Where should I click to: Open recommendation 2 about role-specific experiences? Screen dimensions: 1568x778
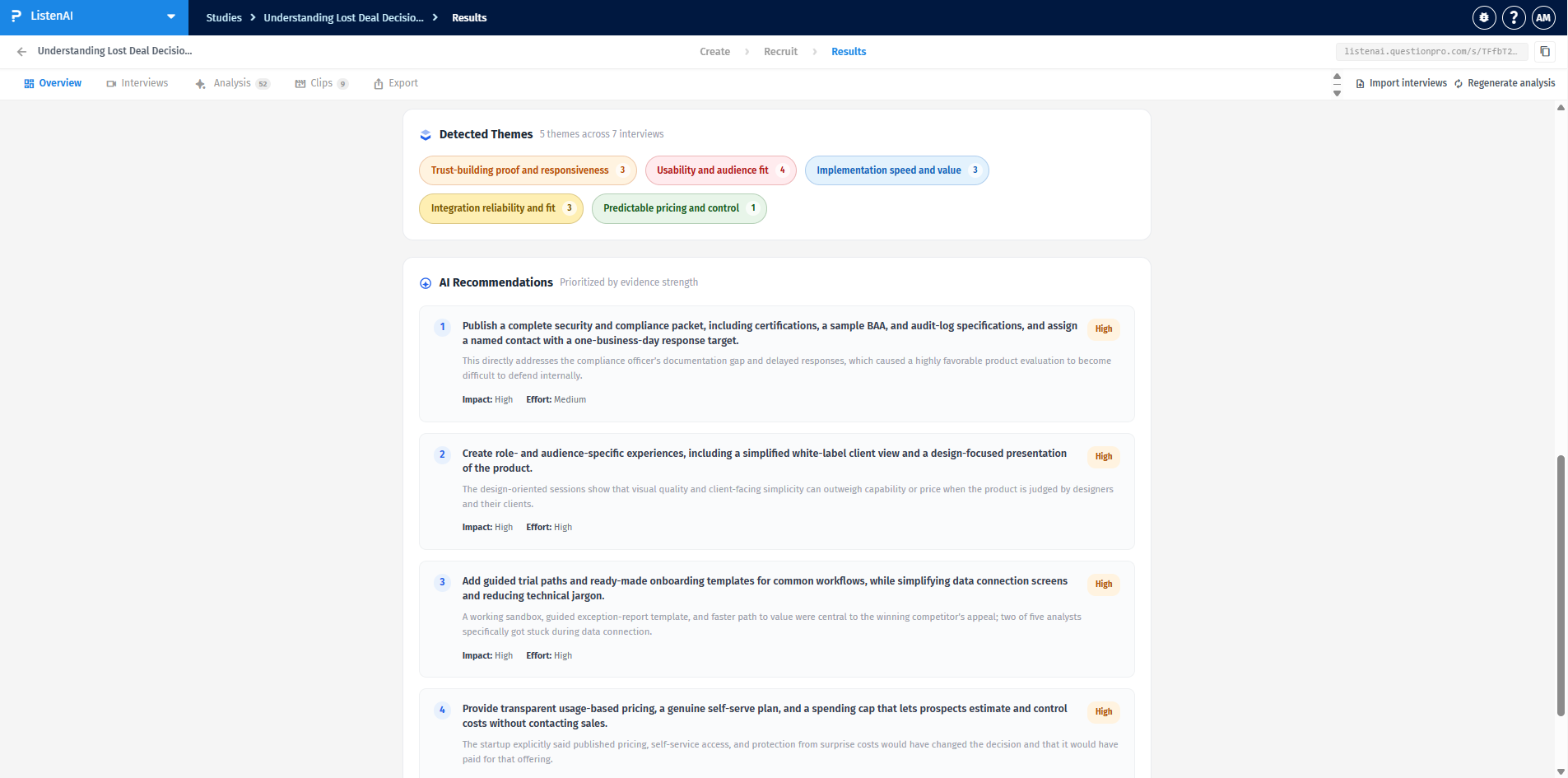click(x=776, y=491)
